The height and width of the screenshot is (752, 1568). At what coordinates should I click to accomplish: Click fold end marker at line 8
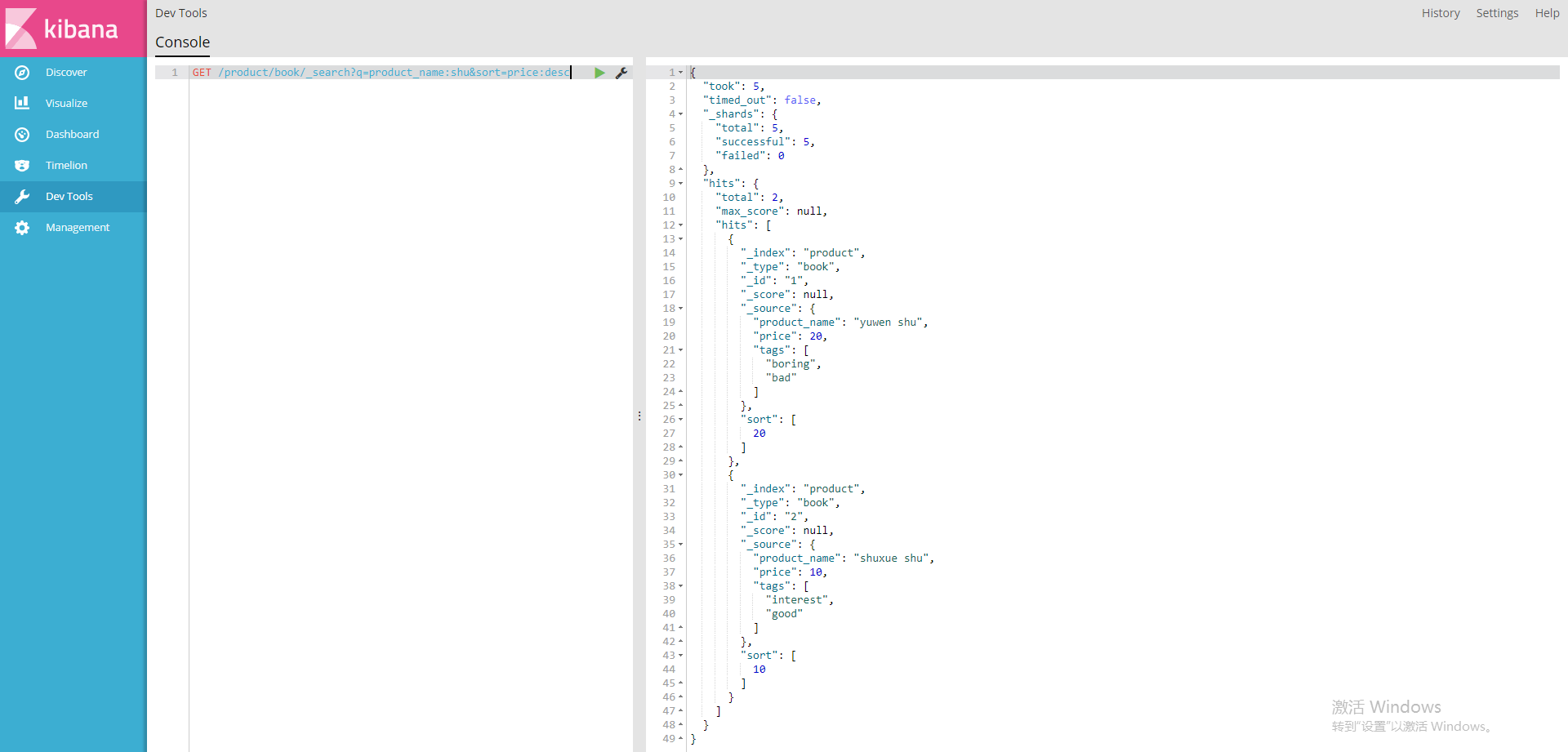coord(681,170)
